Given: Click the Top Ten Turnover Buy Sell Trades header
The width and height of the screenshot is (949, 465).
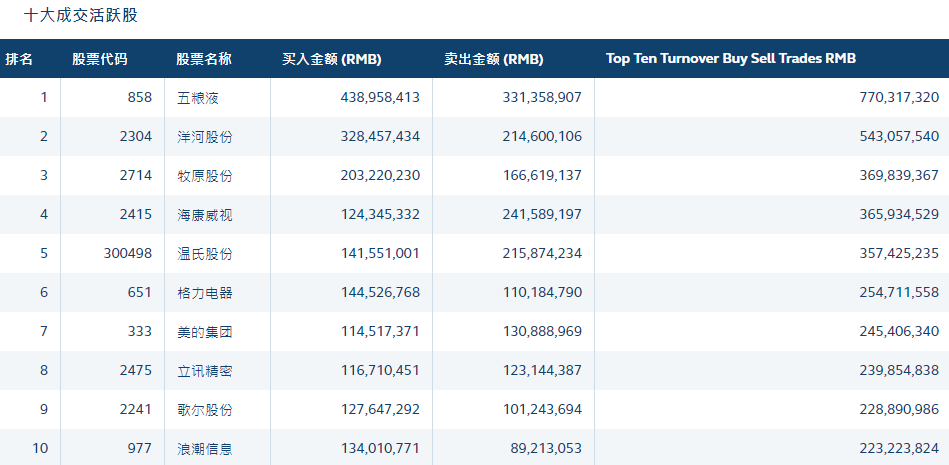Looking at the screenshot, I should point(731,59).
